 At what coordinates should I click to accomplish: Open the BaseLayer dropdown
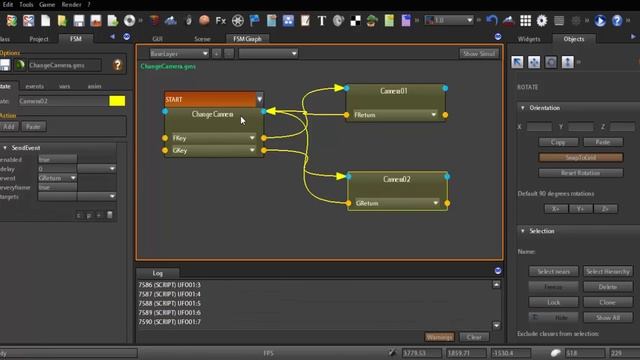tap(178, 53)
